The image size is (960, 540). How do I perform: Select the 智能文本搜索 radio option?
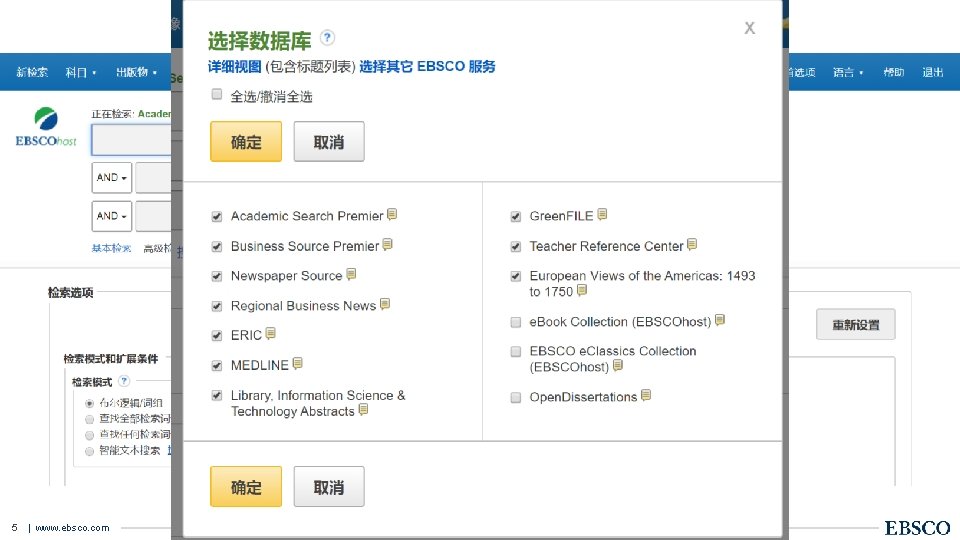[89, 451]
